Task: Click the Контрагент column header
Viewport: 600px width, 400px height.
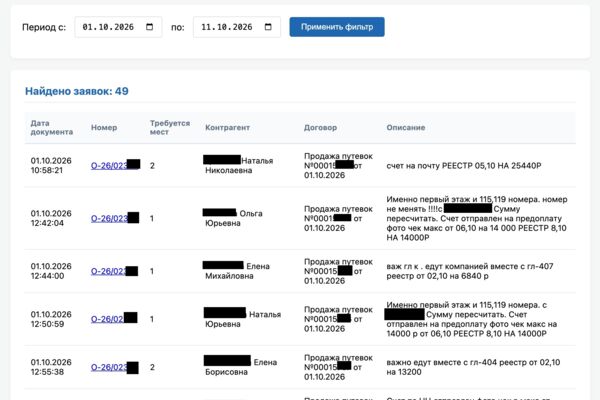Action: pyautogui.click(x=227, y=127)
